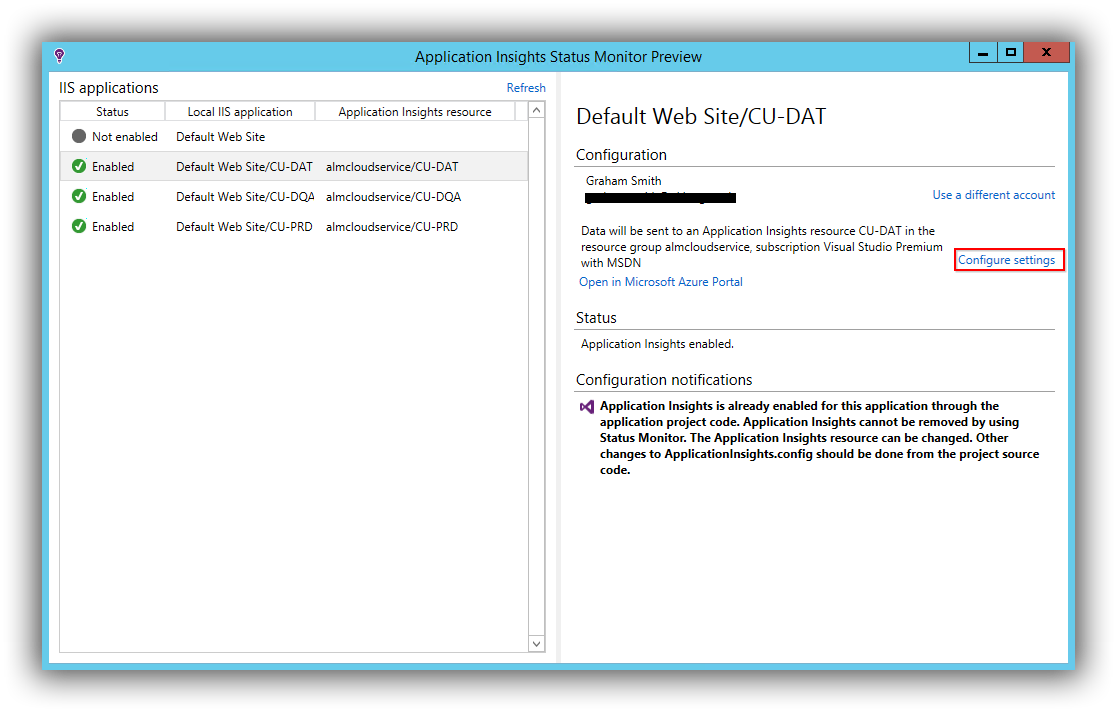This screenshot has width=1117, height=712.
Task: Click the Configure settings button
Action: (1008, 259)
